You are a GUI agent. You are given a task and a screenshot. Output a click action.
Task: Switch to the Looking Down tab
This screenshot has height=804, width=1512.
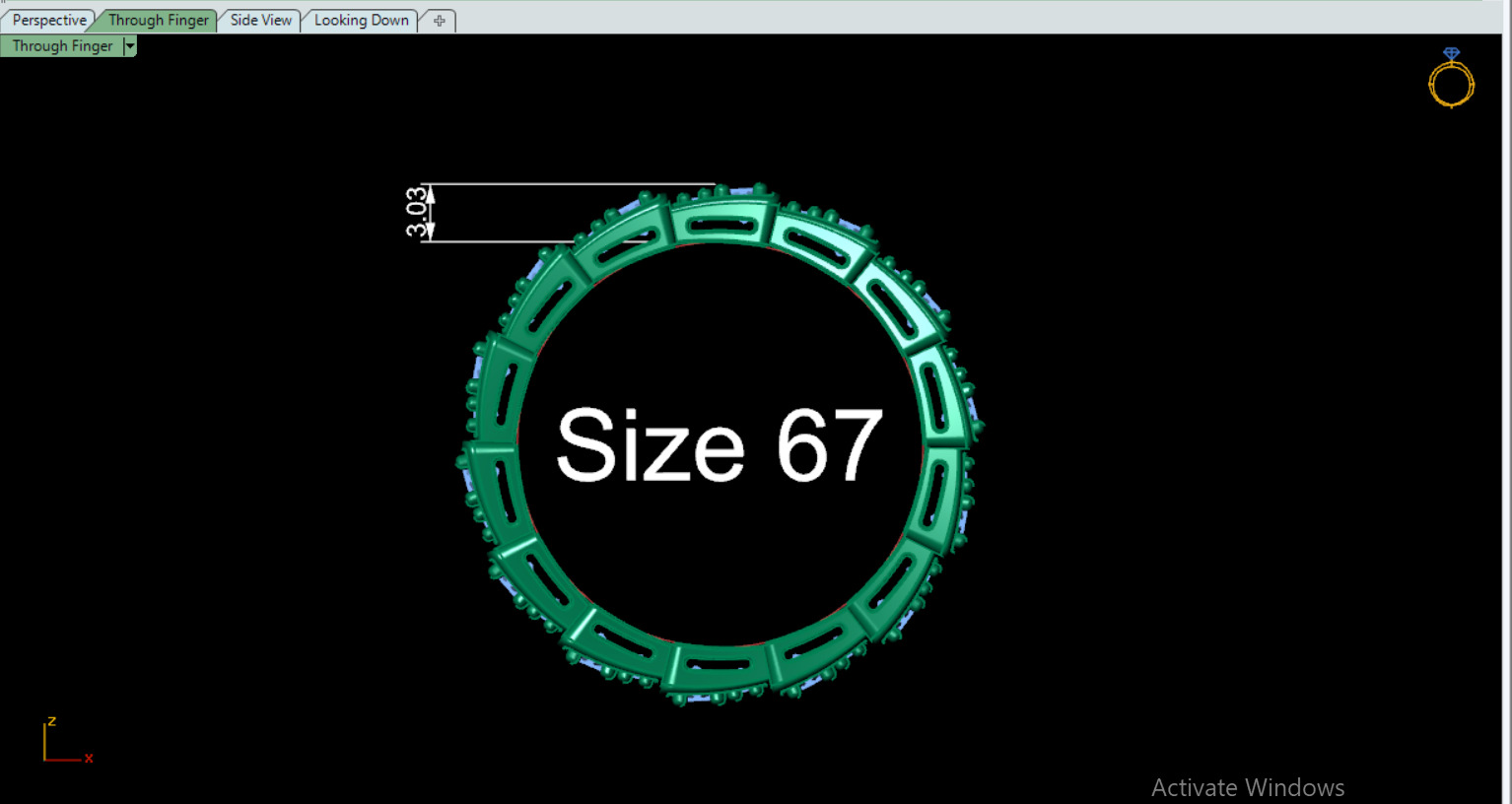pyautogui.click(x=361, y=20)
